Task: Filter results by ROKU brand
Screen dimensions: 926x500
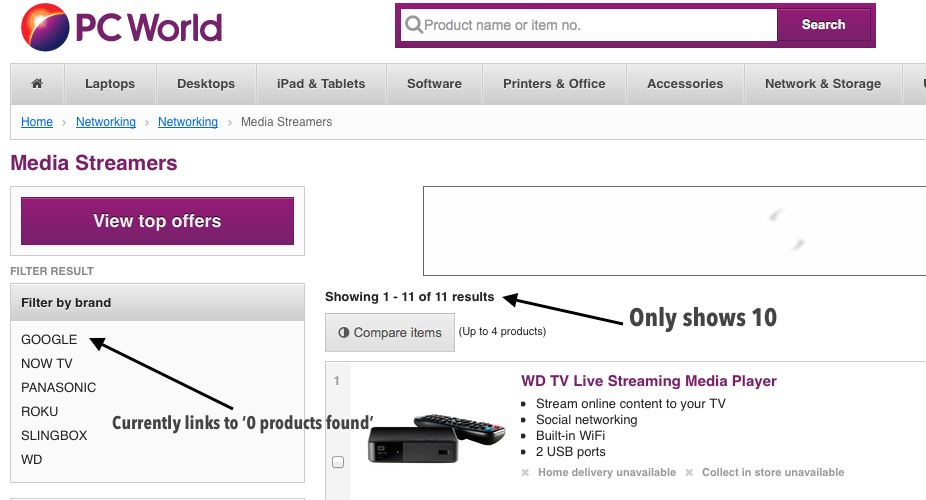Action: coord(40,412)
